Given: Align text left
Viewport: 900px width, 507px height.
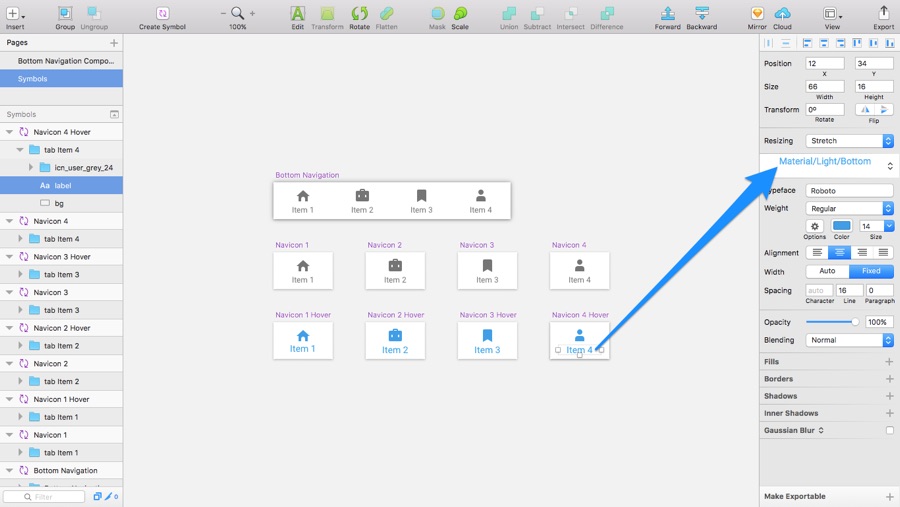Looking at the screenshot, I should pyautogui.click(x=817, y=253).
